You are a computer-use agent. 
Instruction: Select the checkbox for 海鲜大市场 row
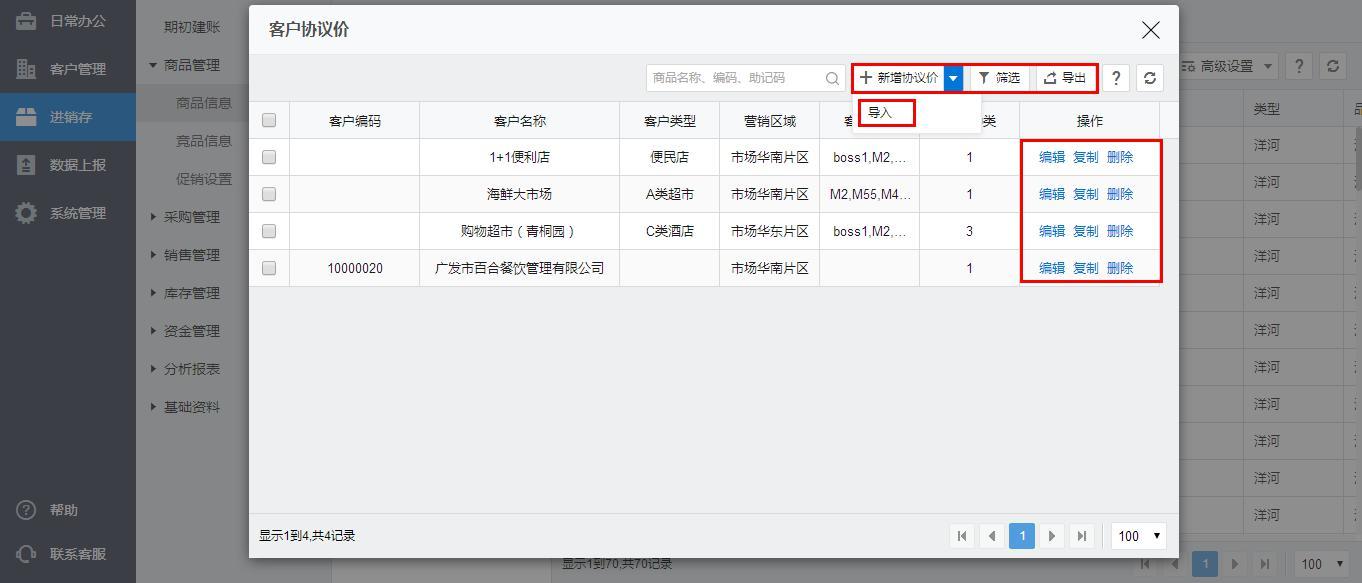(x=269, y=194)
